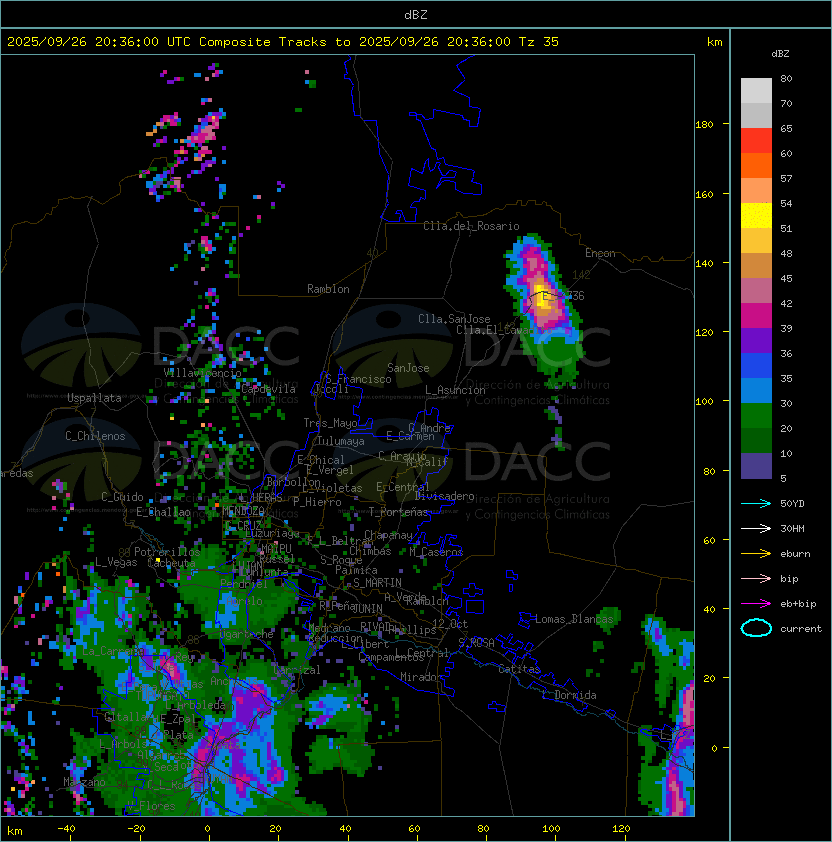
Task: Select the red 65 dBZ color swatch
Action: pos(756,141)
